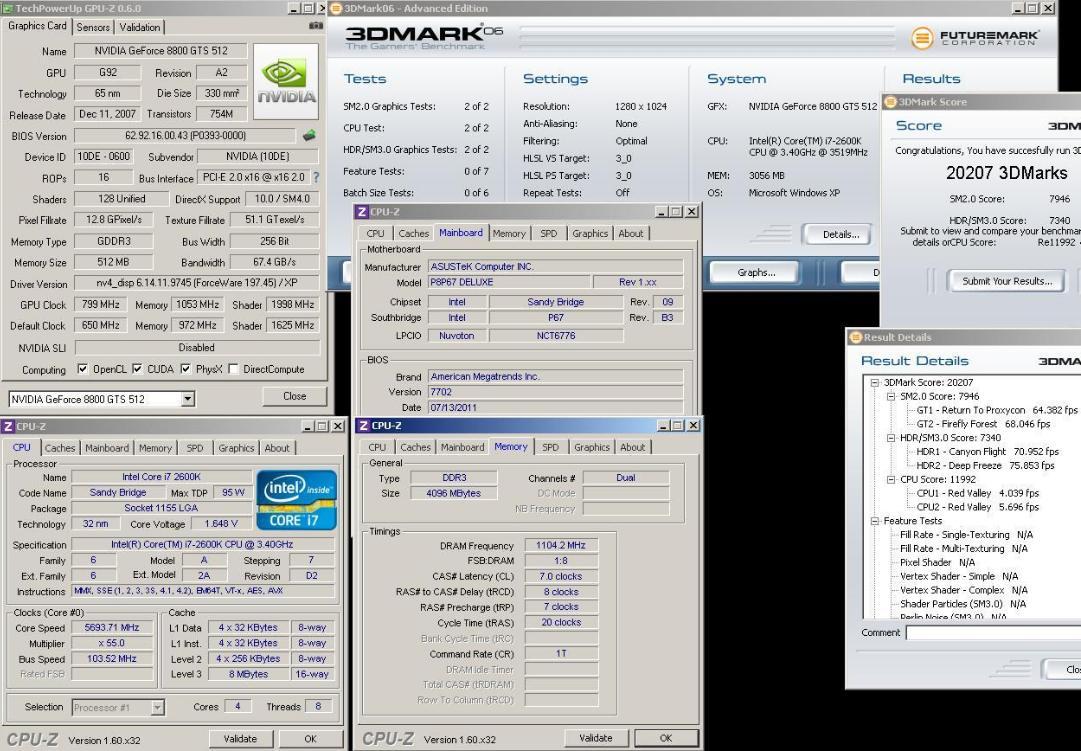The height and width of the screenshot is (751, 1081).
Task: Open About tab in the CPU-Z Mainboard window
Action: 631,233
